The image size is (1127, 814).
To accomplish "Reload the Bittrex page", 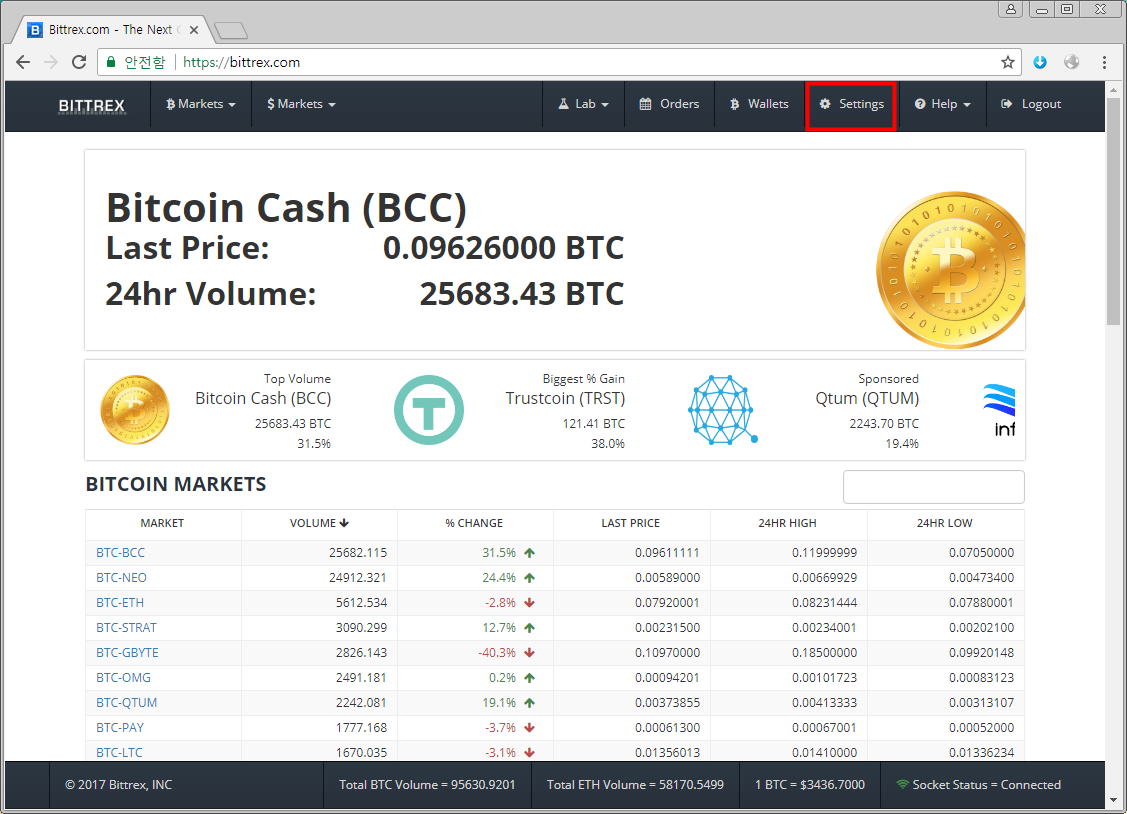I will 79,63.
